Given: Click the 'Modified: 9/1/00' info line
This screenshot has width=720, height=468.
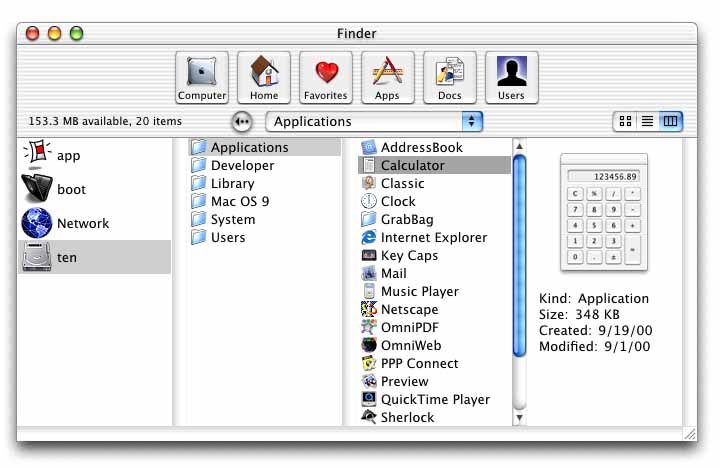Looking at the screenshot, I should coord(595,346).
